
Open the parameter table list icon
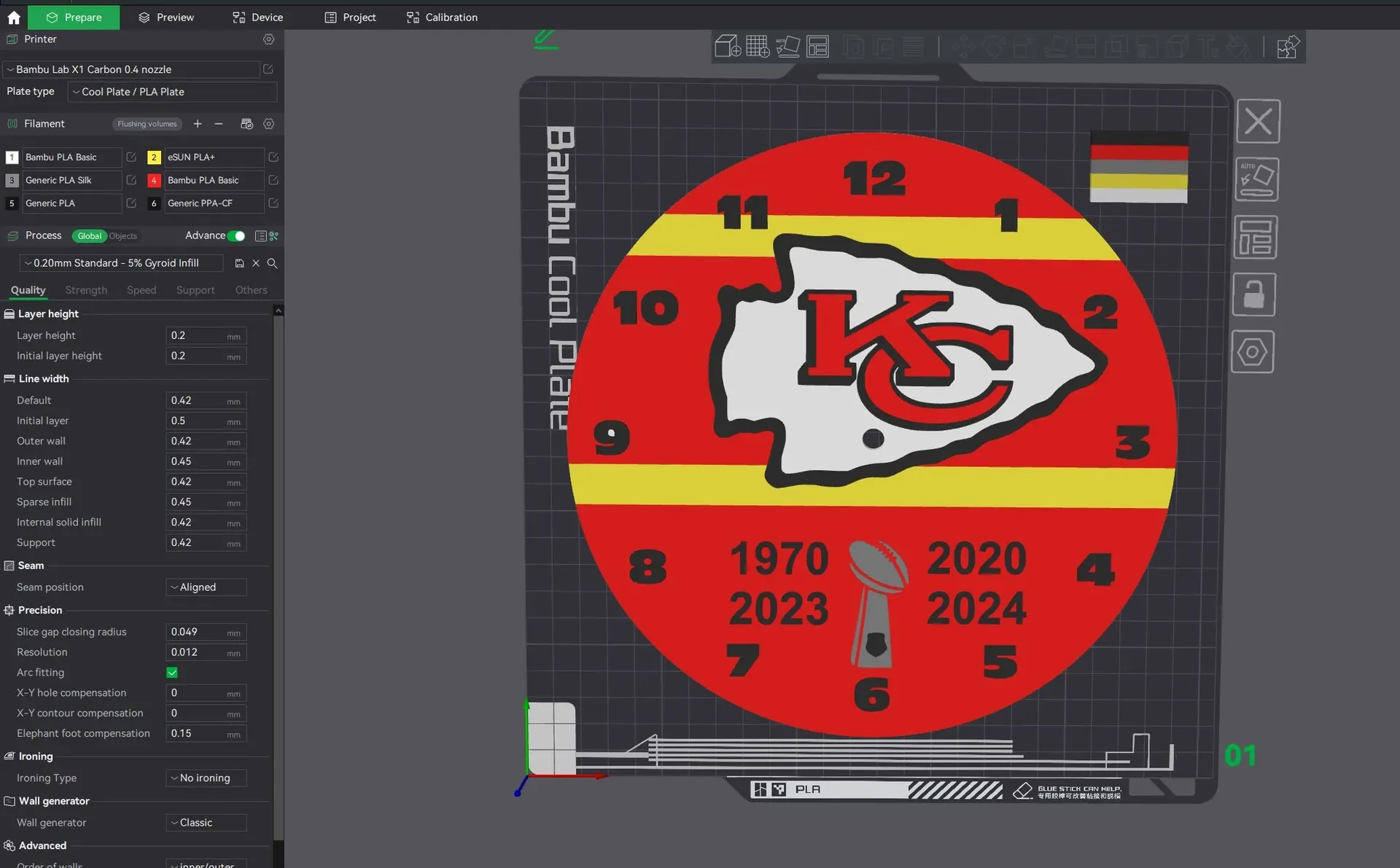point(260,236)
